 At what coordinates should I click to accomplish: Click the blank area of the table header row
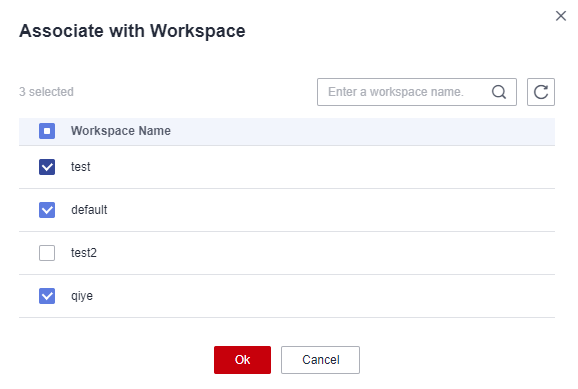point(361,131)
